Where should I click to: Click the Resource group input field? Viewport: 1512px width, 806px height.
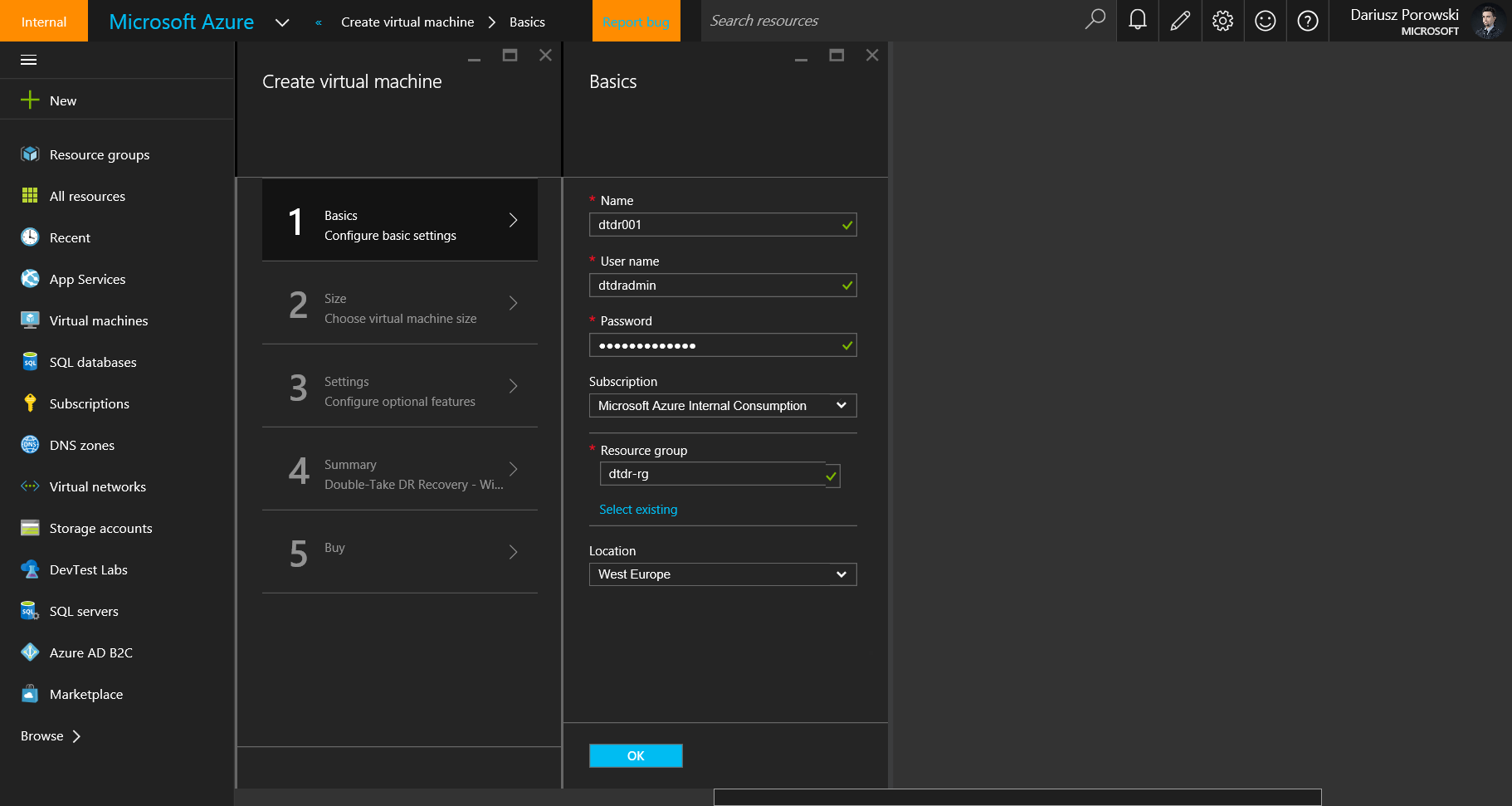[x=719, y=474]
